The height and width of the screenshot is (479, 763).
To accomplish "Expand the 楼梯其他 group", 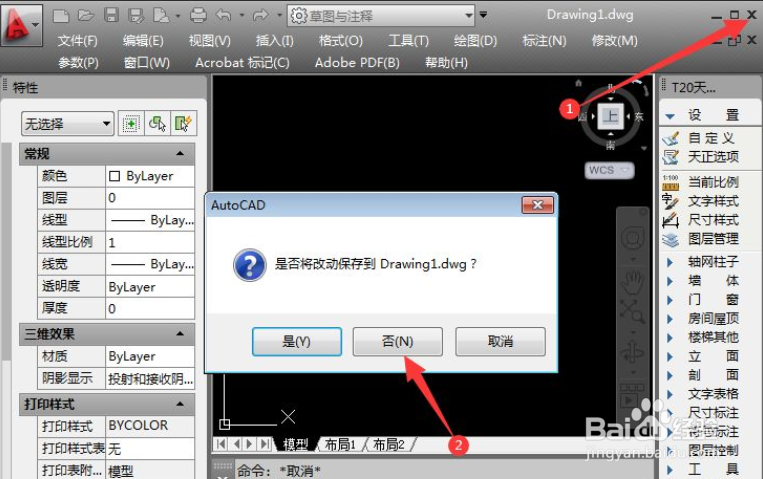I will [x=670, y=337].
